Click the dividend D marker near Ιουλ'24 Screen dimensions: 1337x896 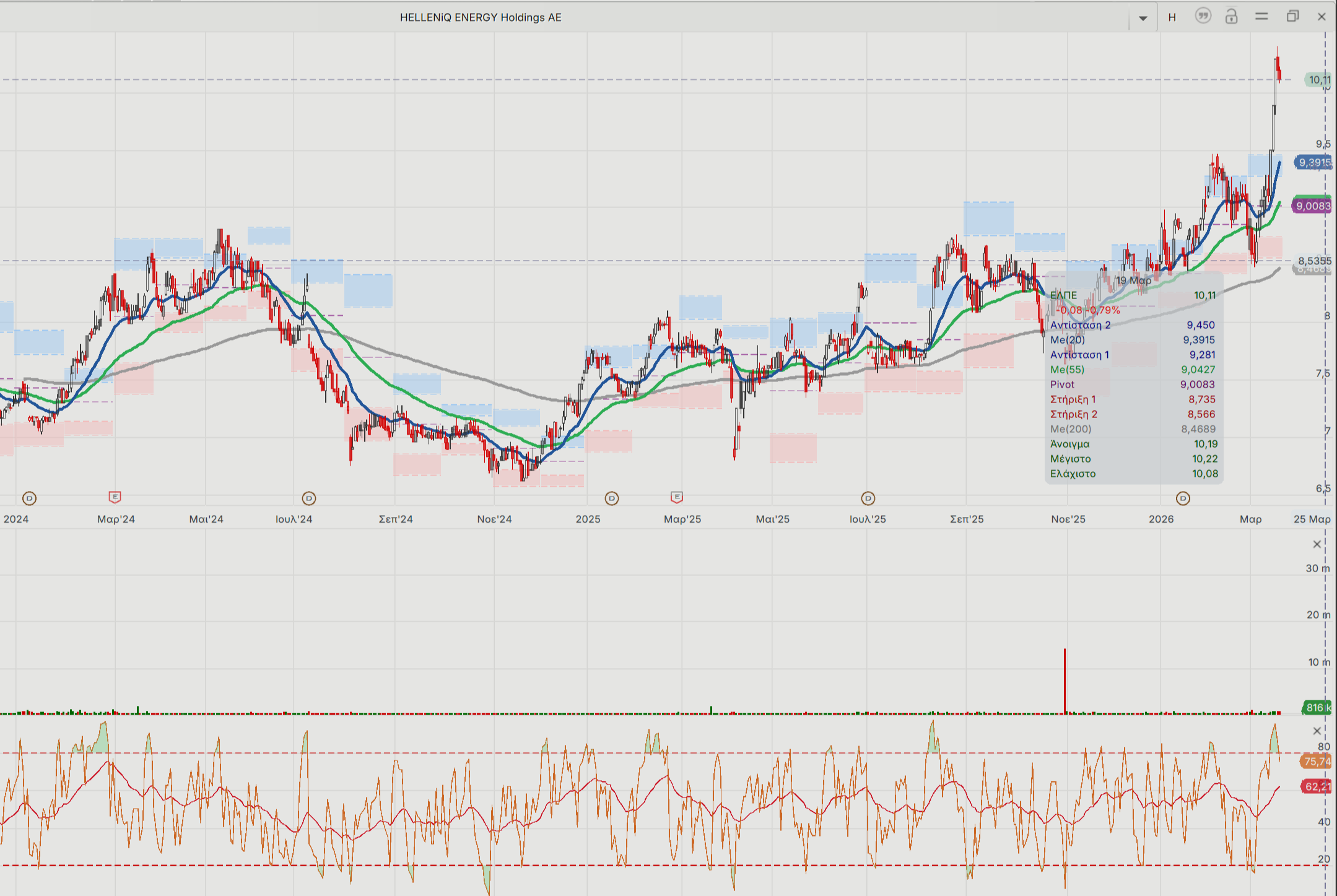click(308, 498)
